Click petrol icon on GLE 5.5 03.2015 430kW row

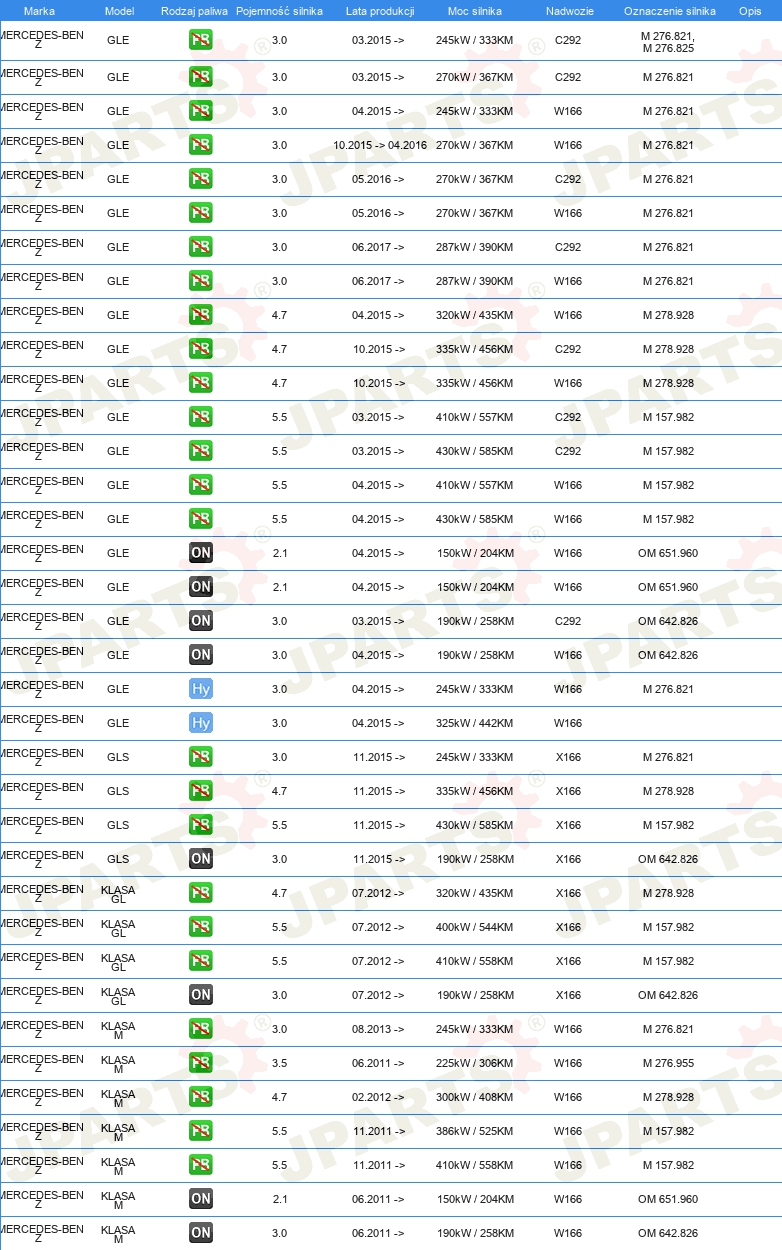pyautogui.click(x=201, y=451)
